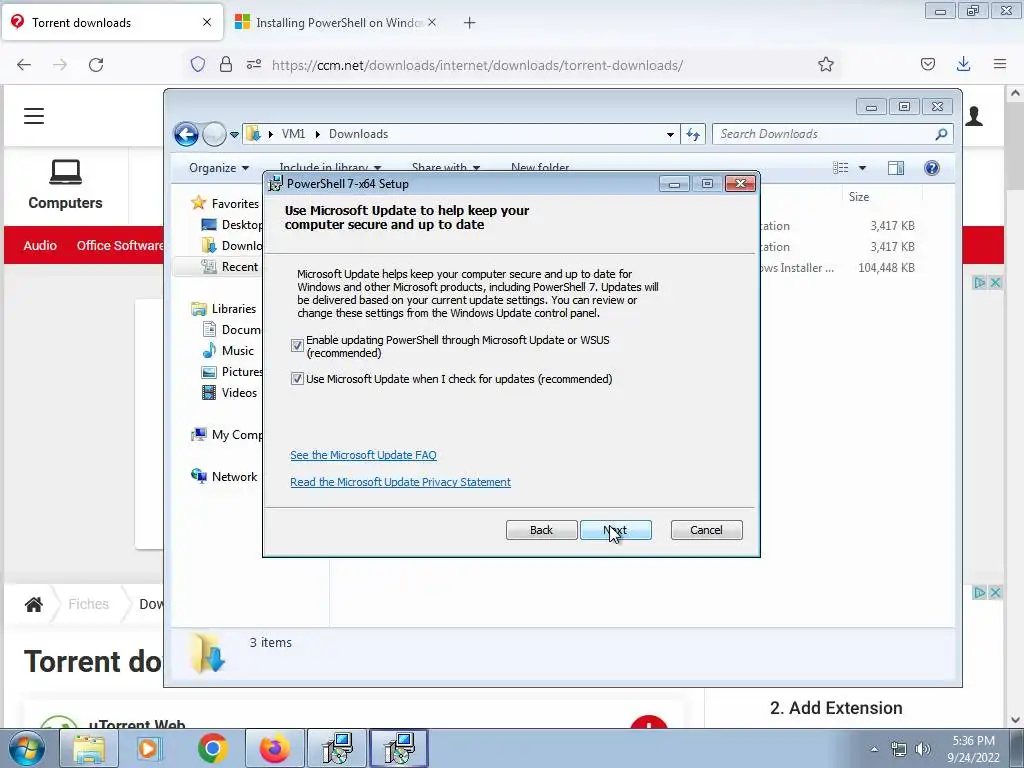Open the Firefox application menu

[x=1000, y=65]
